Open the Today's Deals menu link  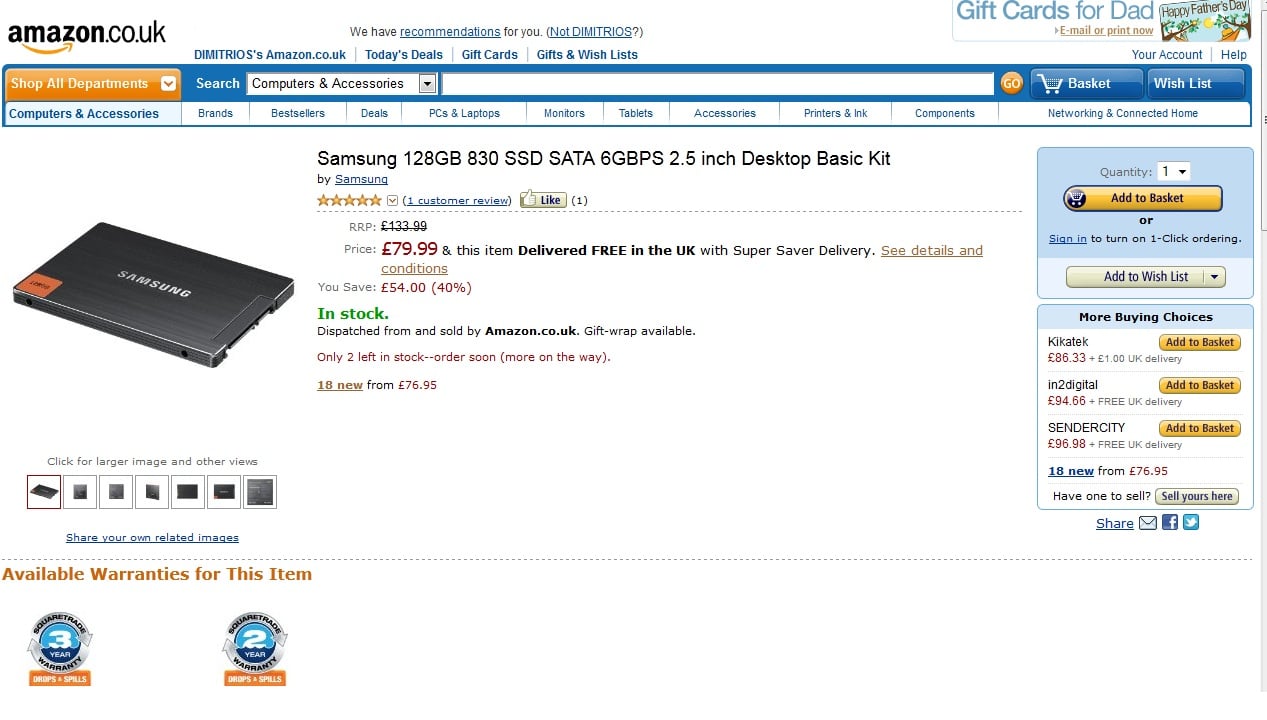(x=403, y=55)
